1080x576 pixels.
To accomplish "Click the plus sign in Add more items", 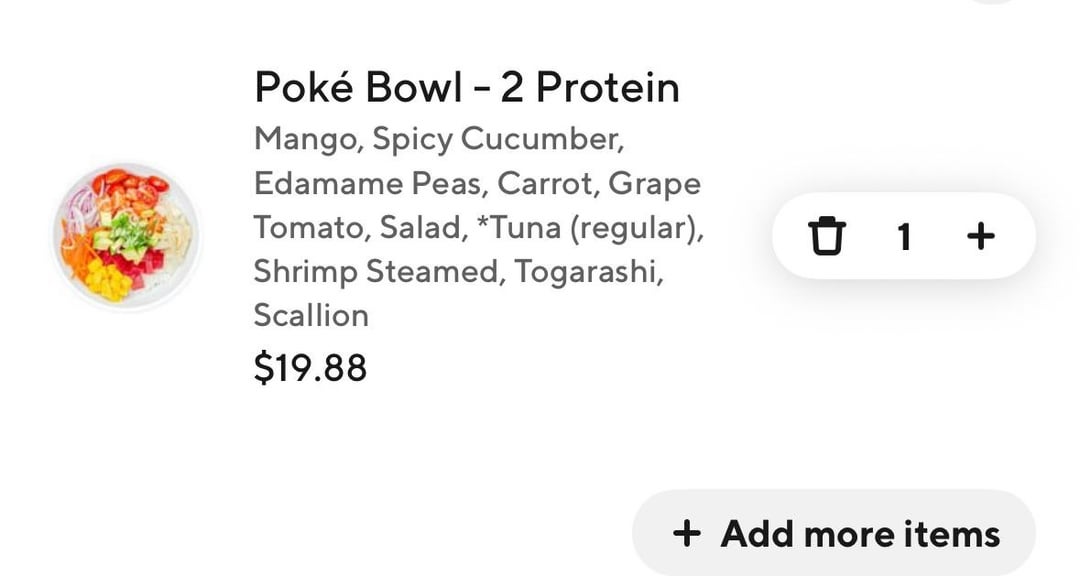I will 687,533.
